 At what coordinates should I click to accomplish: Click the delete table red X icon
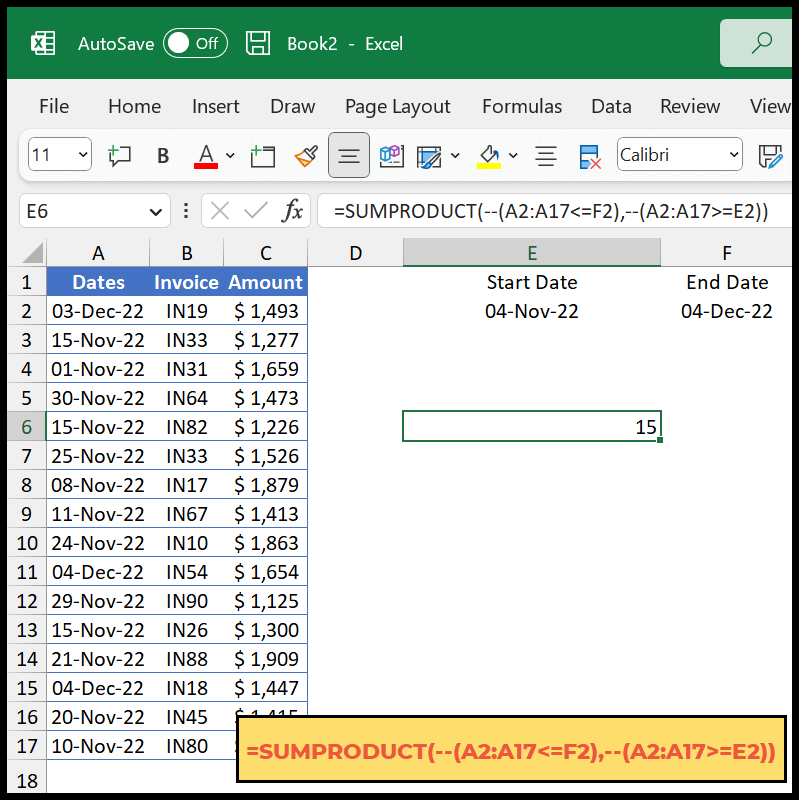(590, 156)
